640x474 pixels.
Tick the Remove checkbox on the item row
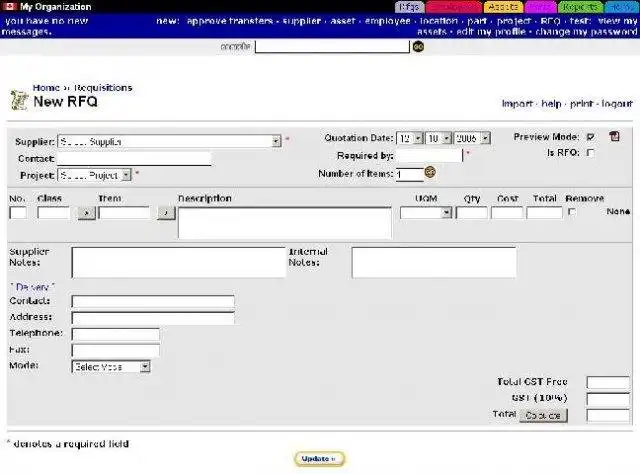572,212
